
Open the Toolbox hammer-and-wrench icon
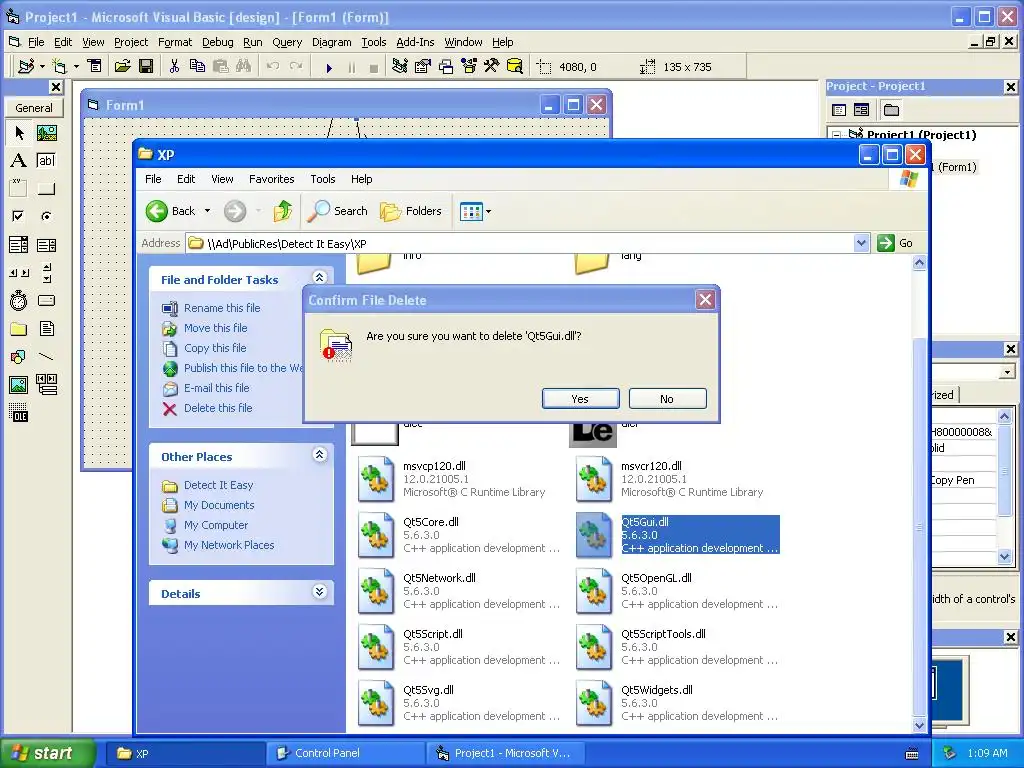coord(492,66)
